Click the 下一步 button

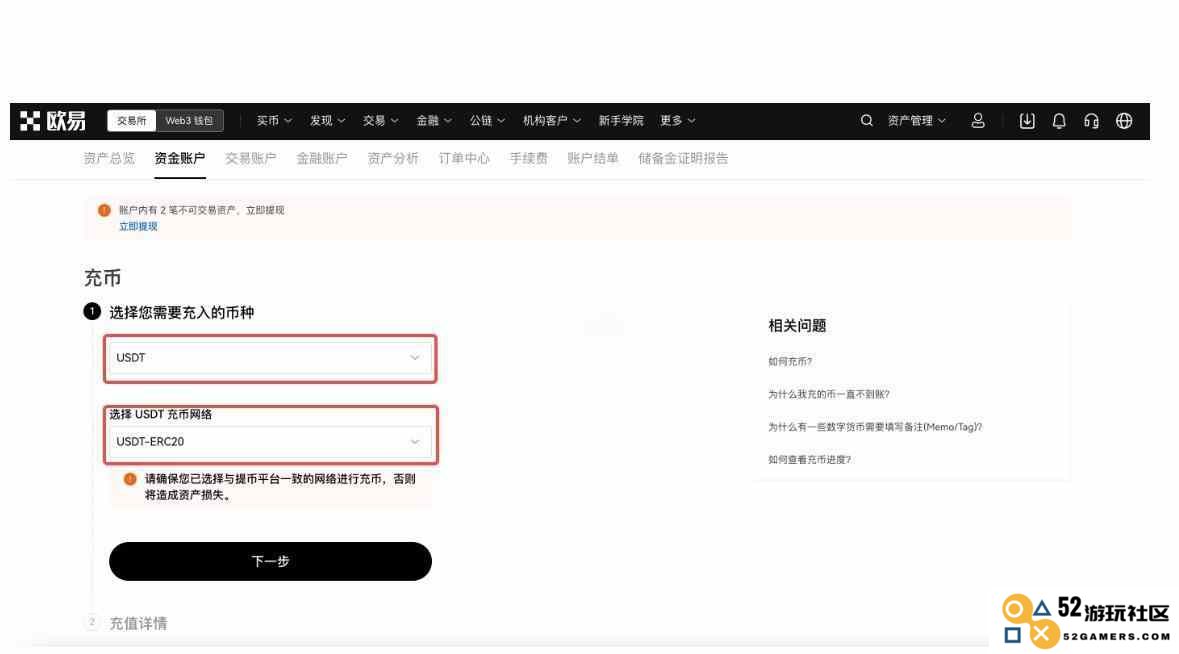click(270, 562)
